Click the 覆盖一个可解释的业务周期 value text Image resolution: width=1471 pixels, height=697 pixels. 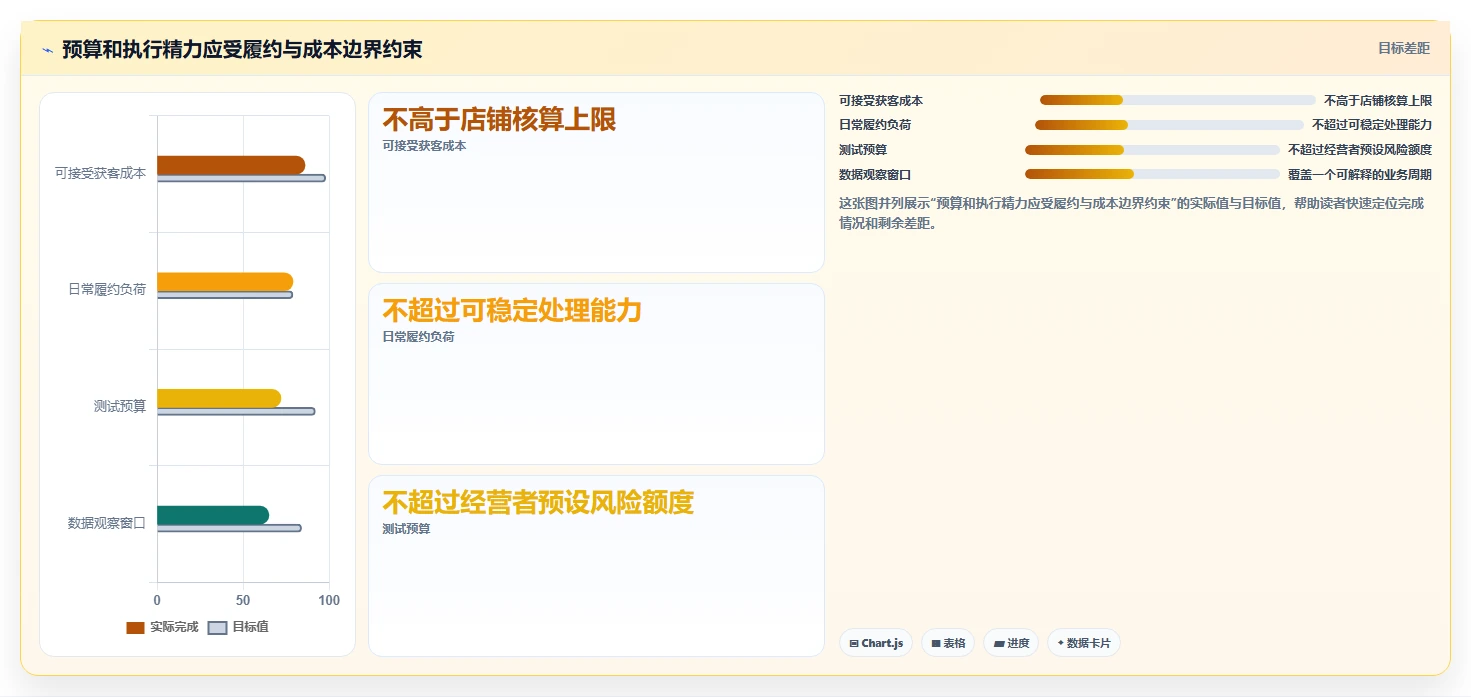(x=1360, y=175)
